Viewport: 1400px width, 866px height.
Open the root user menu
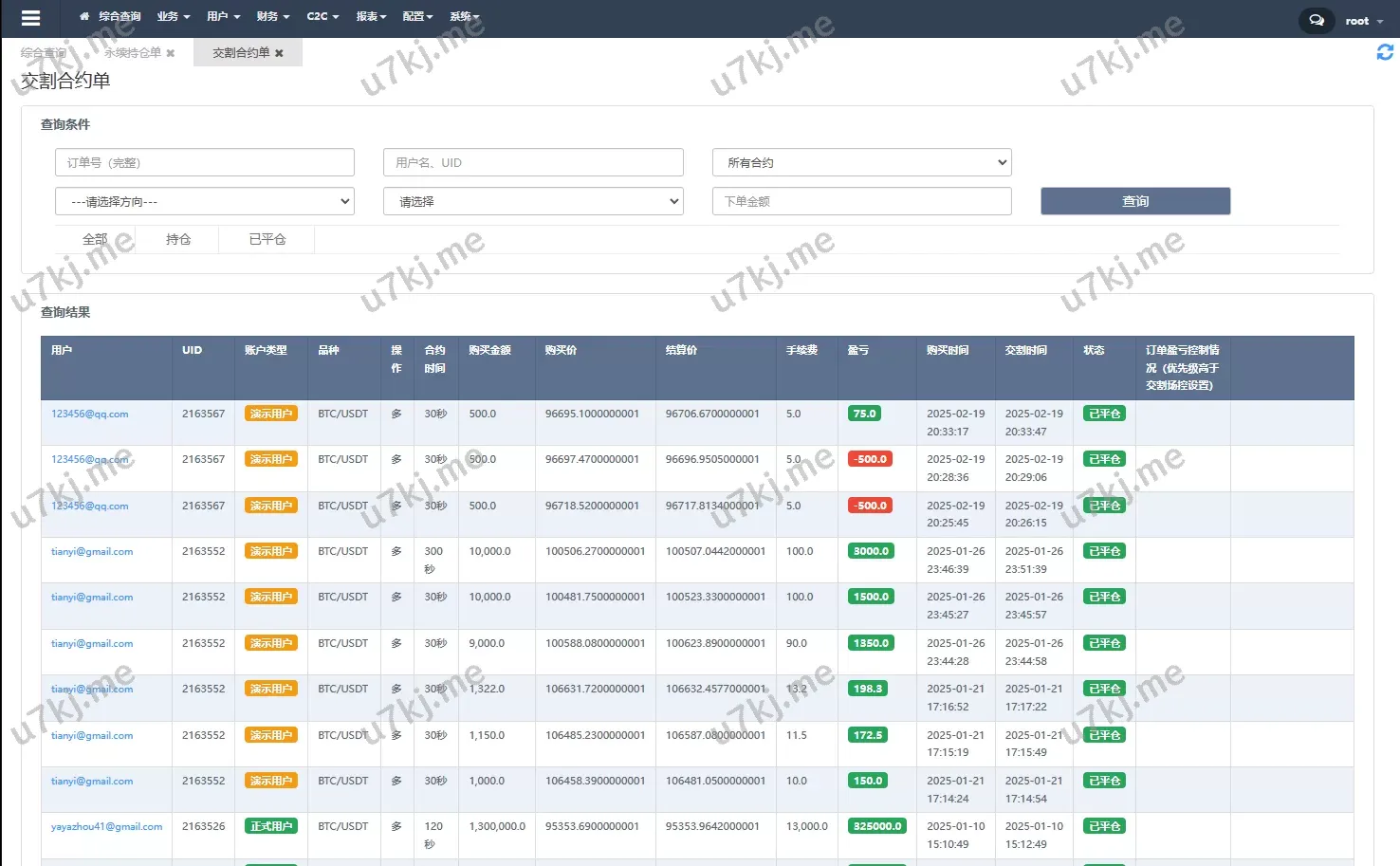click(x=1363, y=21)
